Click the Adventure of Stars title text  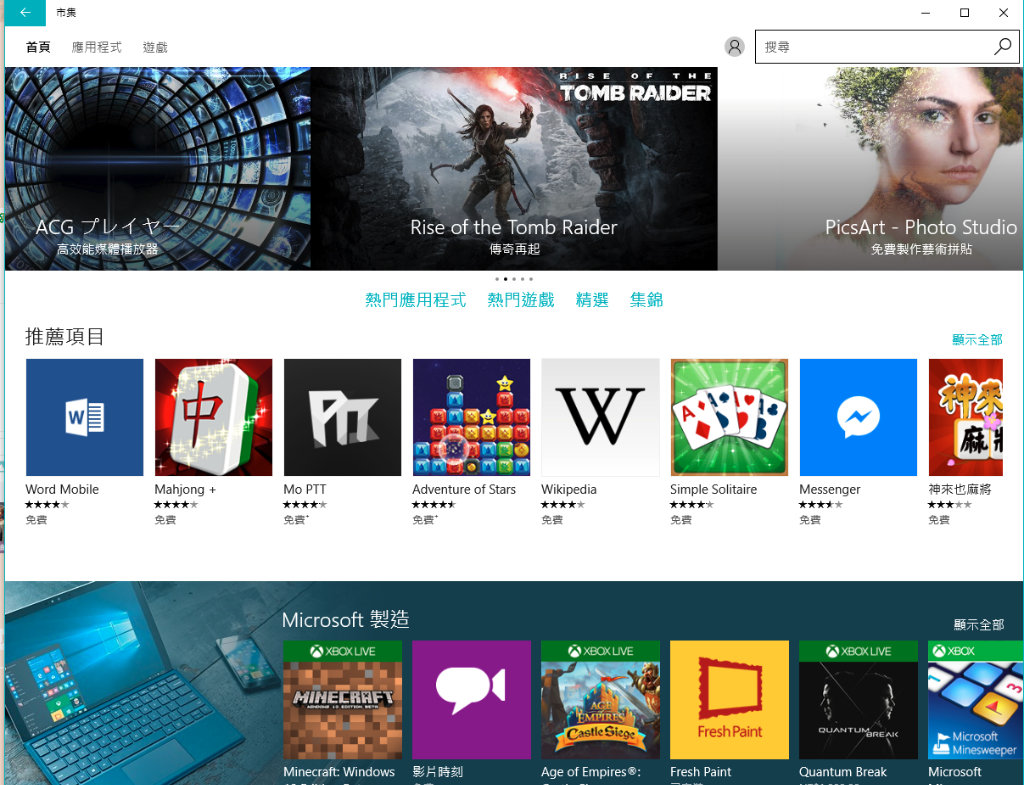click(464, 489)
